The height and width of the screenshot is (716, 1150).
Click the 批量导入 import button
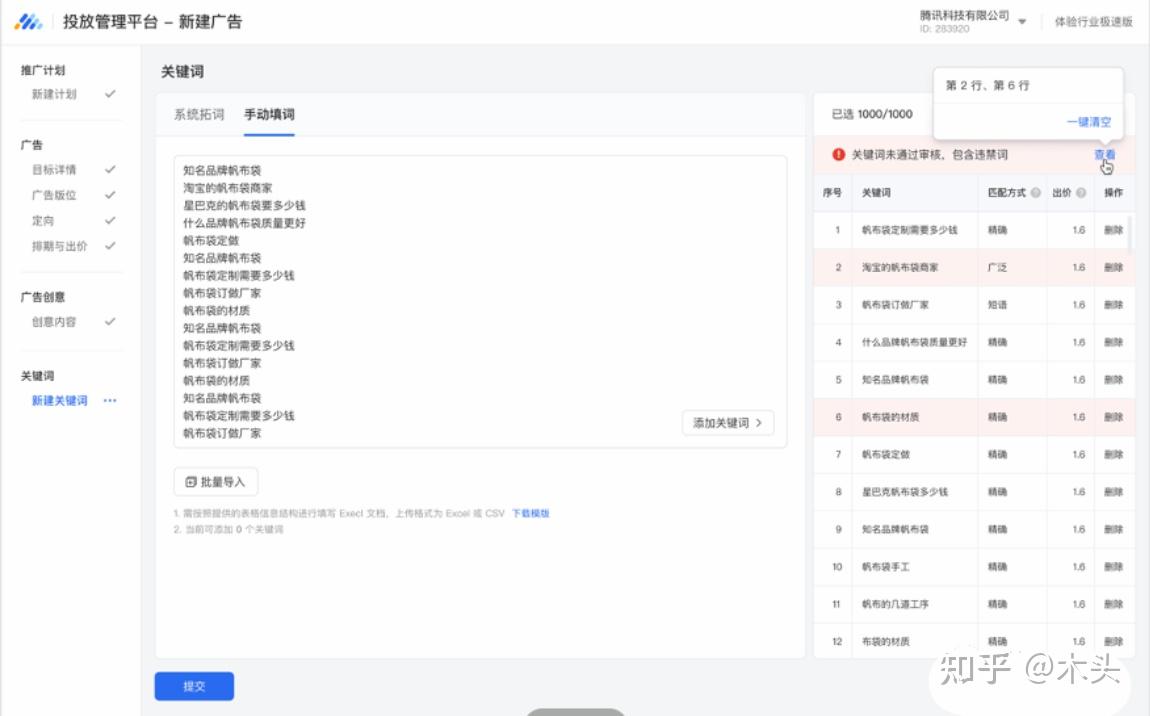[215, 482]
